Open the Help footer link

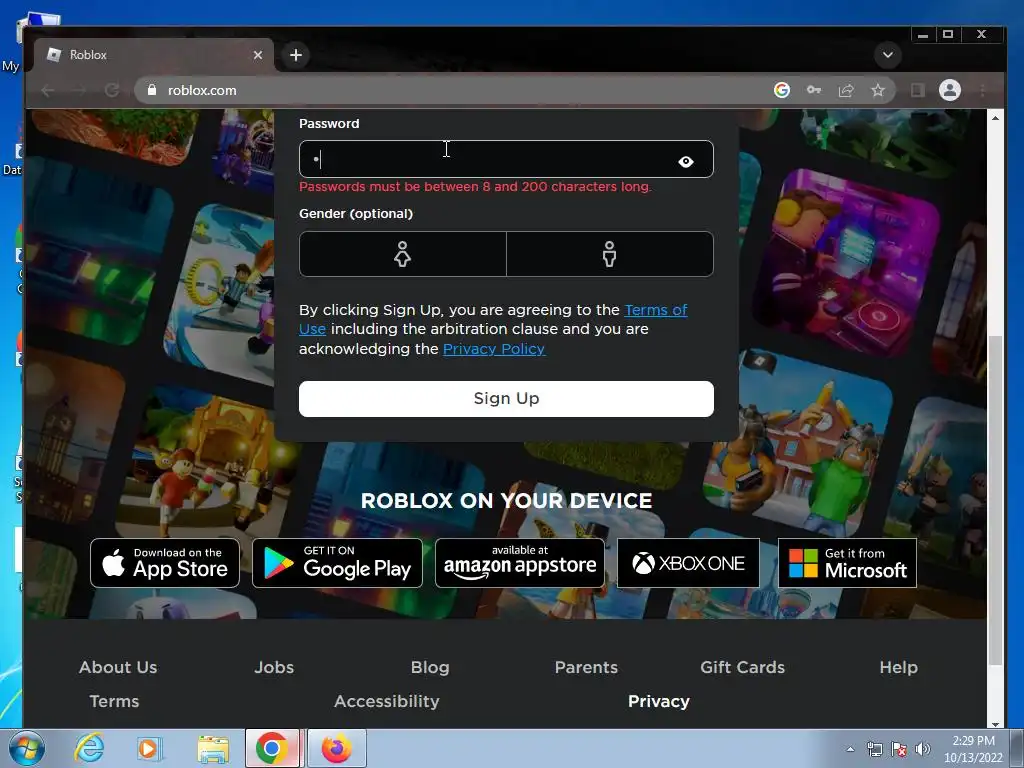(x=899, y=667)
